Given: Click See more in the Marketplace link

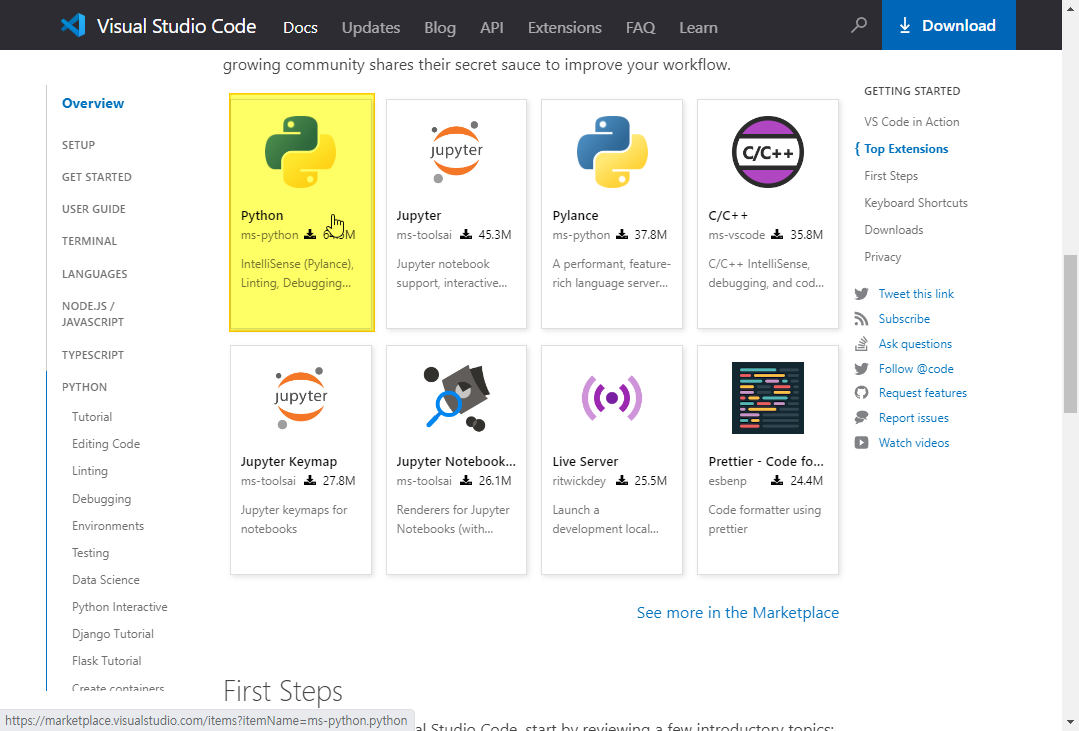Looking at the screenshot, I should click(x=738, y=613).
